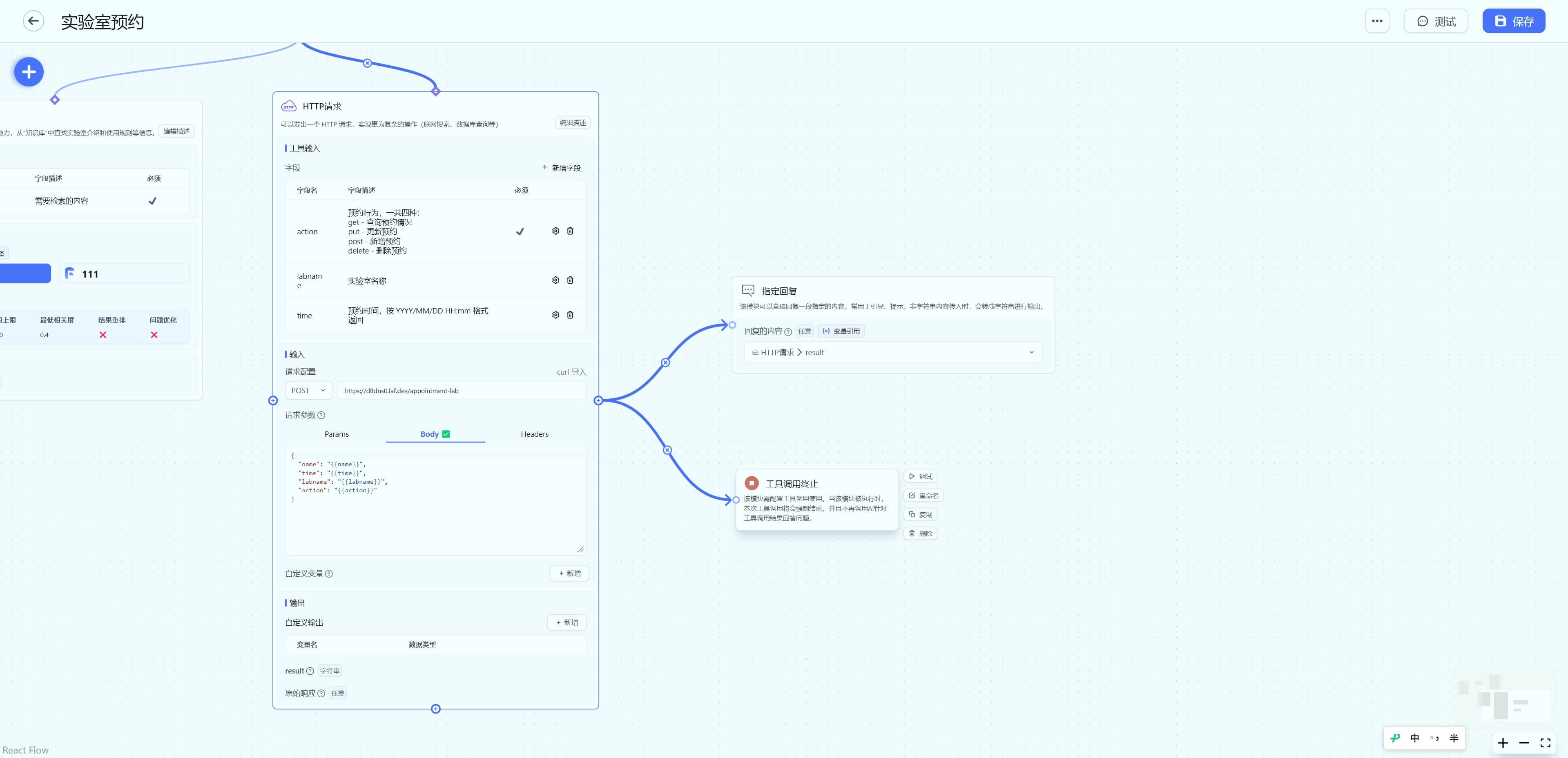Click the blue plus add-node button
Image resolution: width=1568 pixels, height=758 pixels.
[29, 72]
